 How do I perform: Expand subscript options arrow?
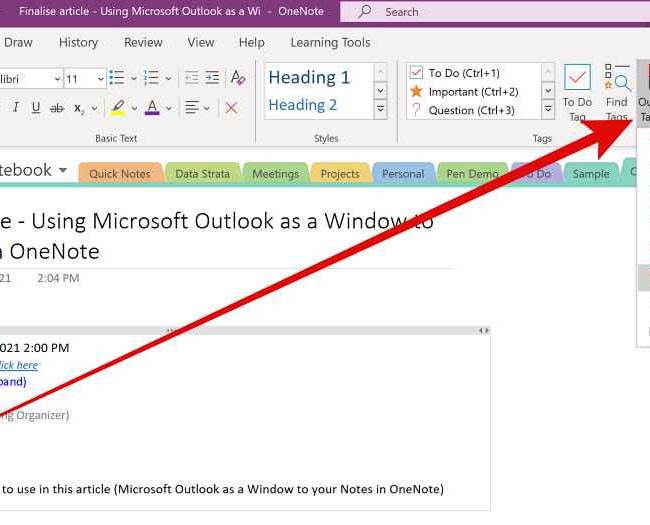(x=95, y=108)
